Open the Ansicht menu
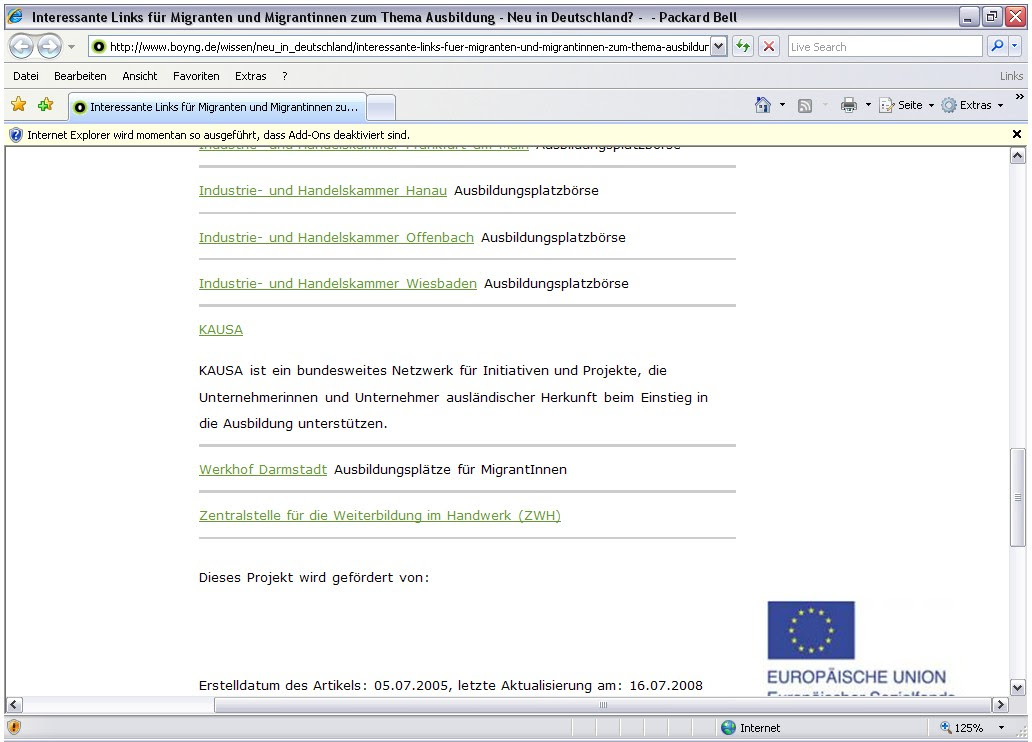1032x742 pixels. point(140,76)
